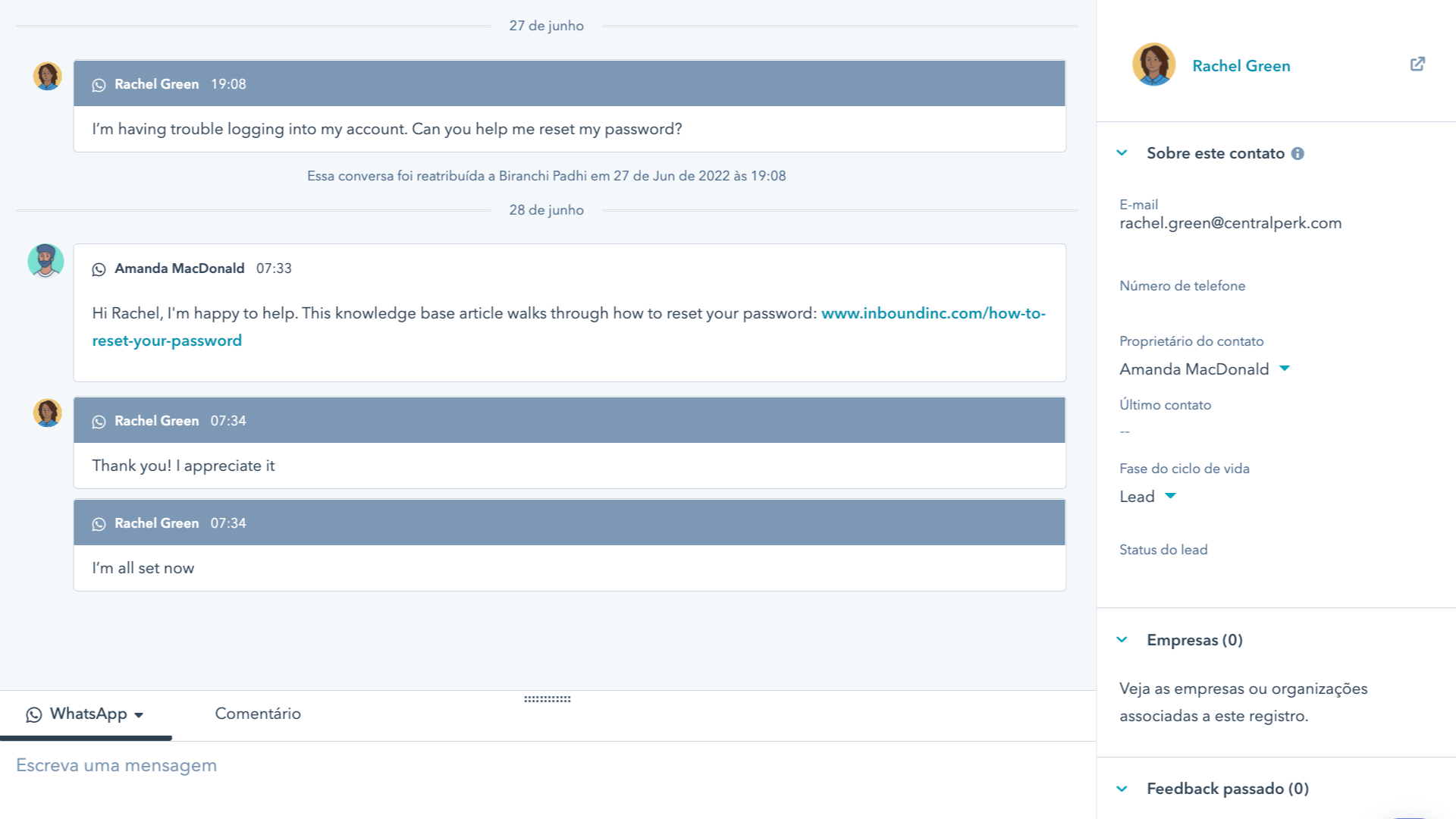Open Rachel Green's record via the external link icon

click(1418, 64)
